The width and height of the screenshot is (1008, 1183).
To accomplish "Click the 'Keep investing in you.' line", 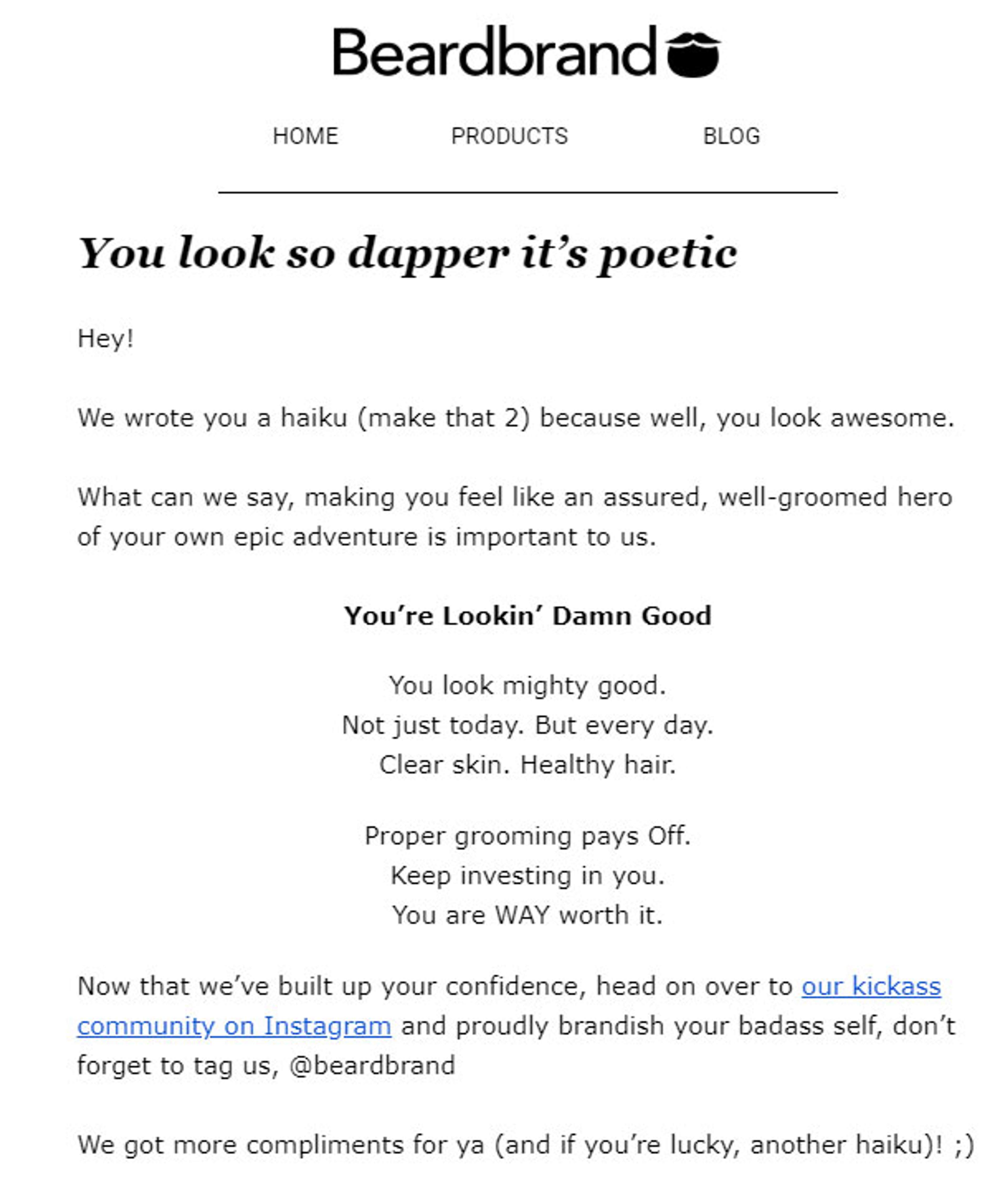I will click(527, 875).
